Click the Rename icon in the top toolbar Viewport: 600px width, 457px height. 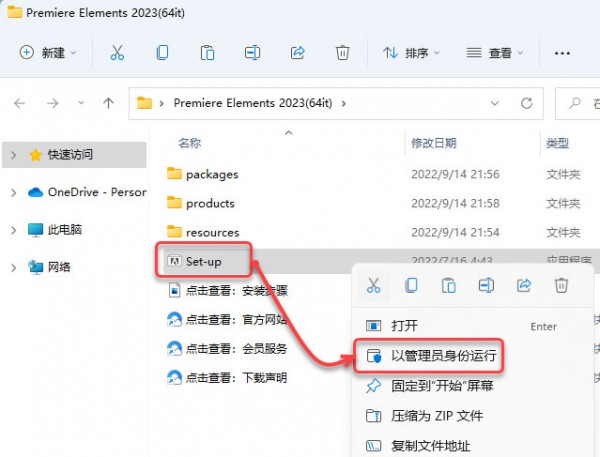point(252,52)
